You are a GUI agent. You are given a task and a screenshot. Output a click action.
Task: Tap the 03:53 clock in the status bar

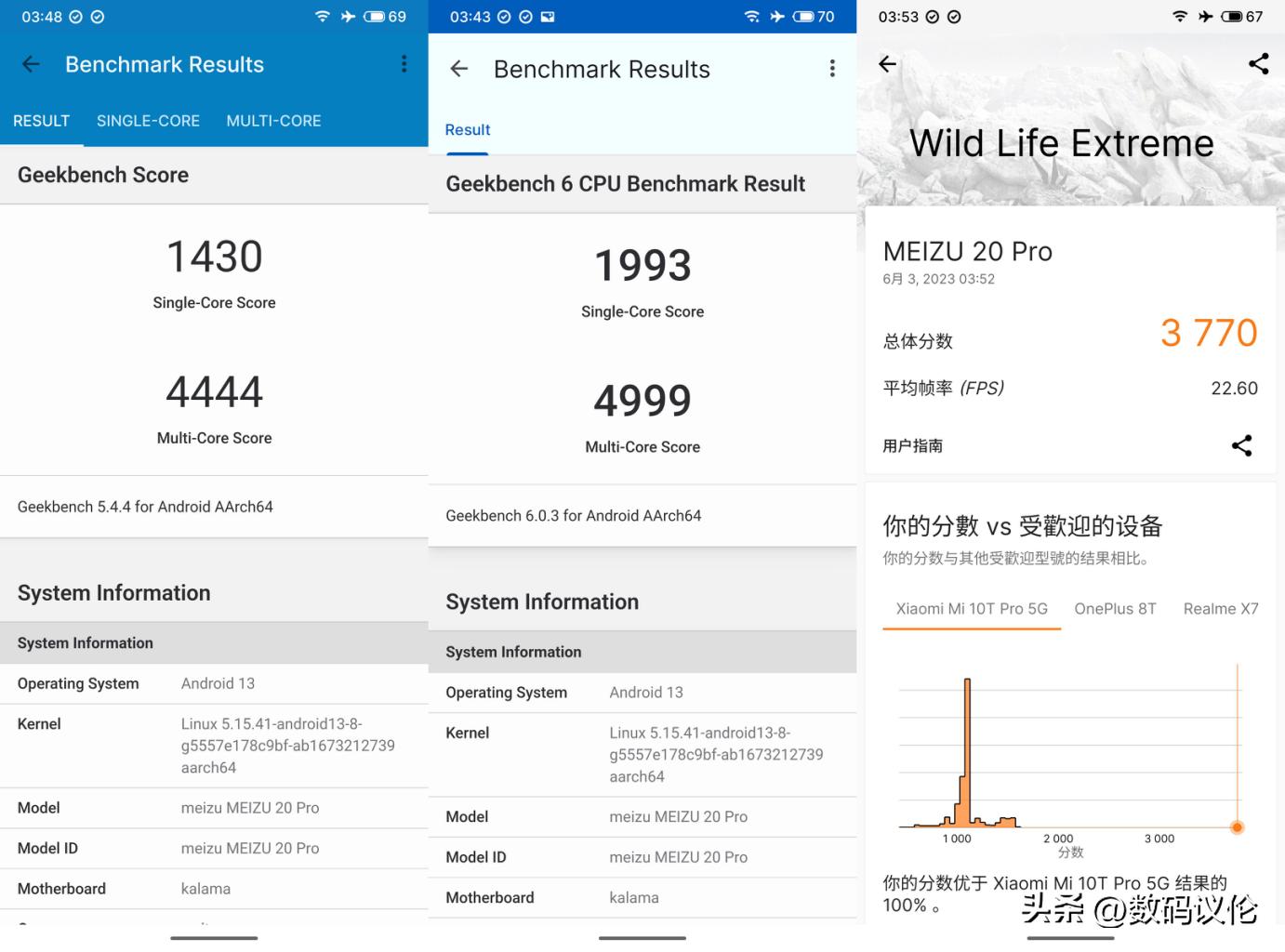(898, 17)
